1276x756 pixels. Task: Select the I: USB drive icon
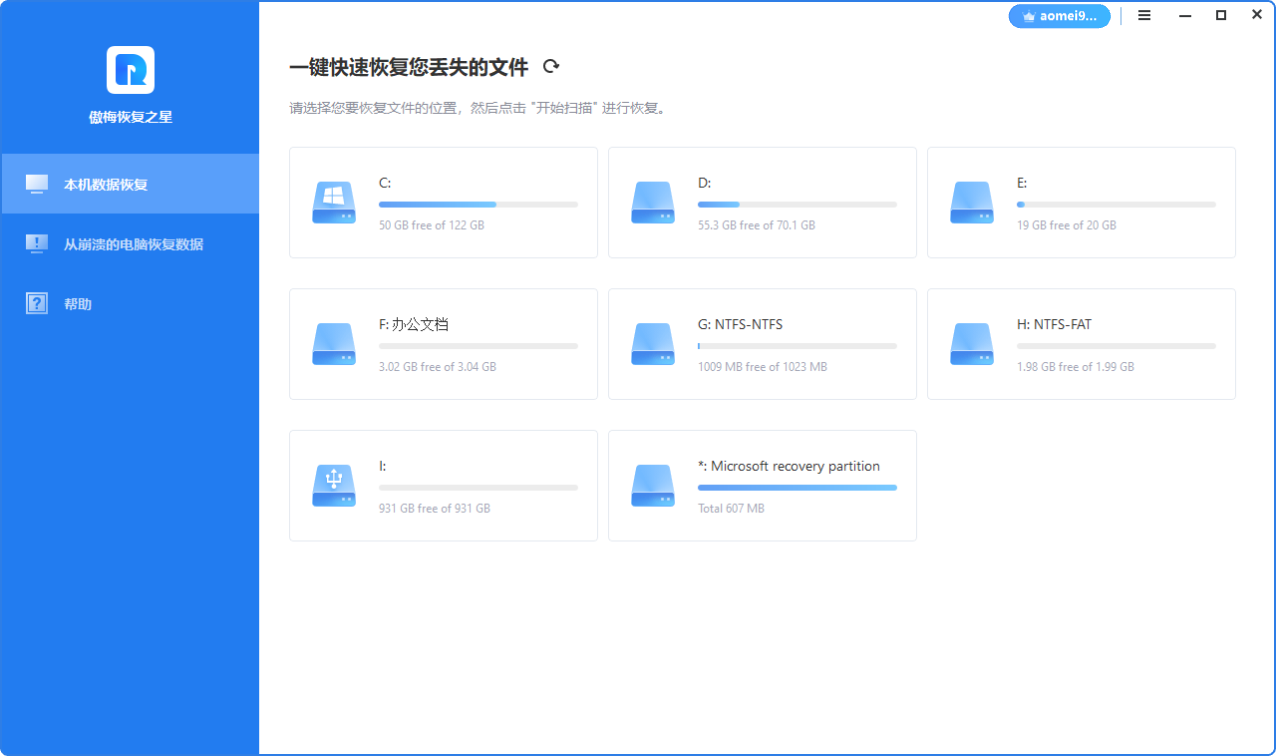point(332,486)
